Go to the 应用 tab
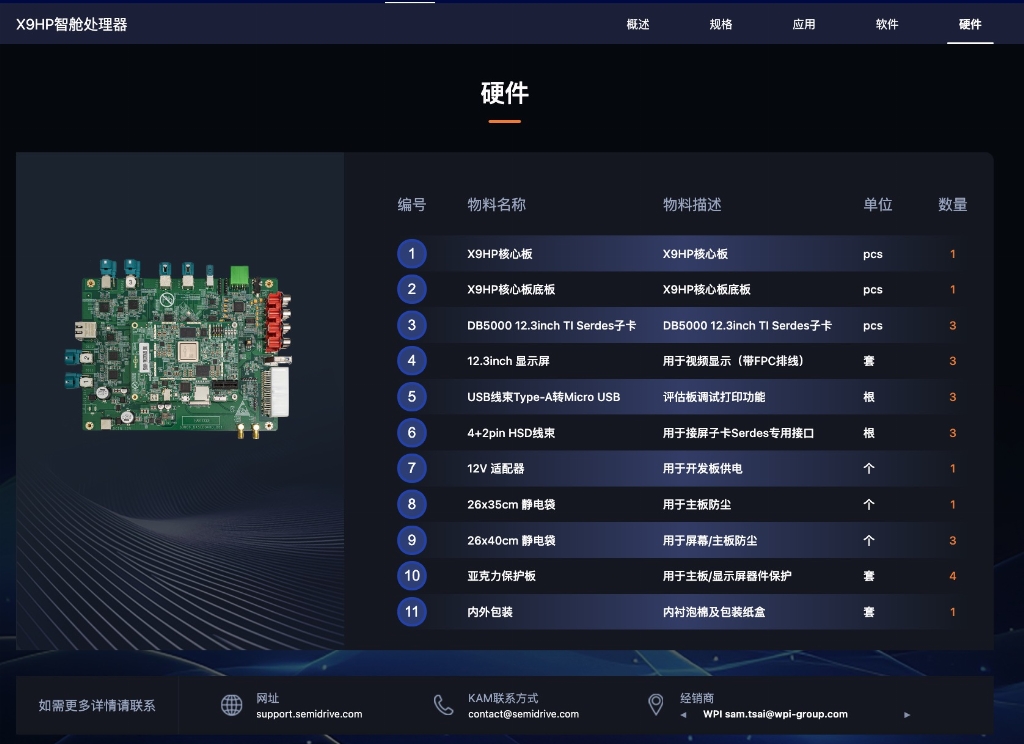1024x744 pixels. [x=803, y=24]
